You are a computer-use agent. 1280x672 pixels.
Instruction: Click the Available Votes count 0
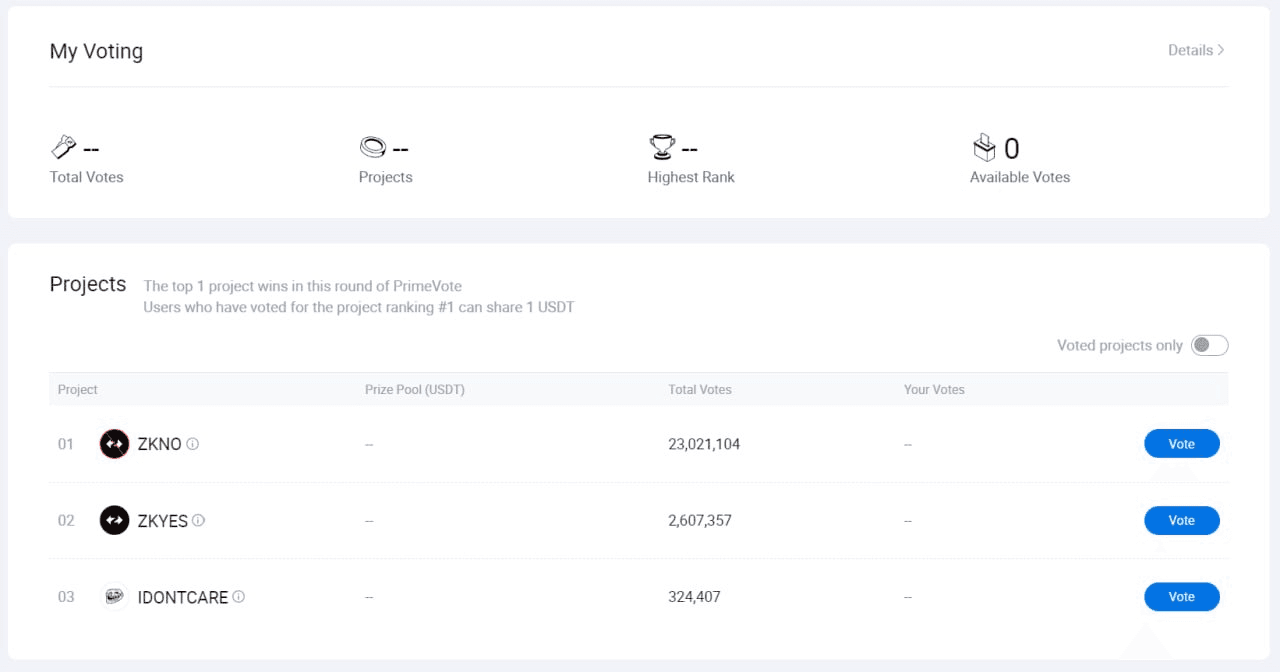pyautogui.click(x=1011, y=149)
